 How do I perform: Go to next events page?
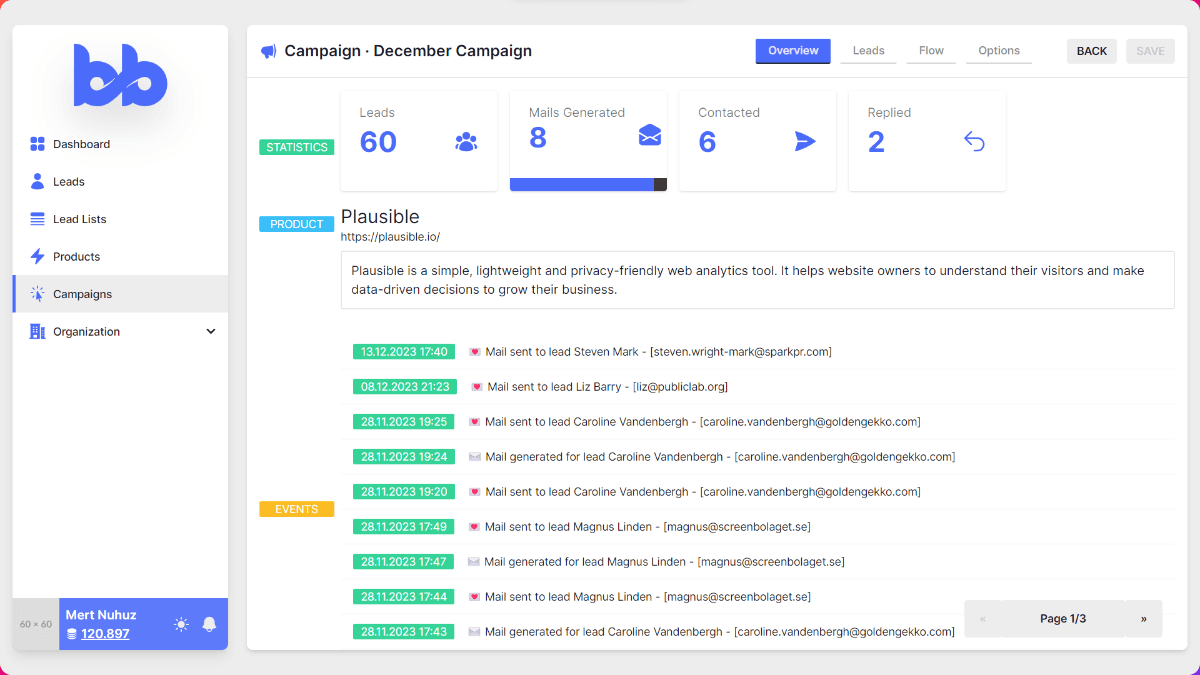point(1143,619)
